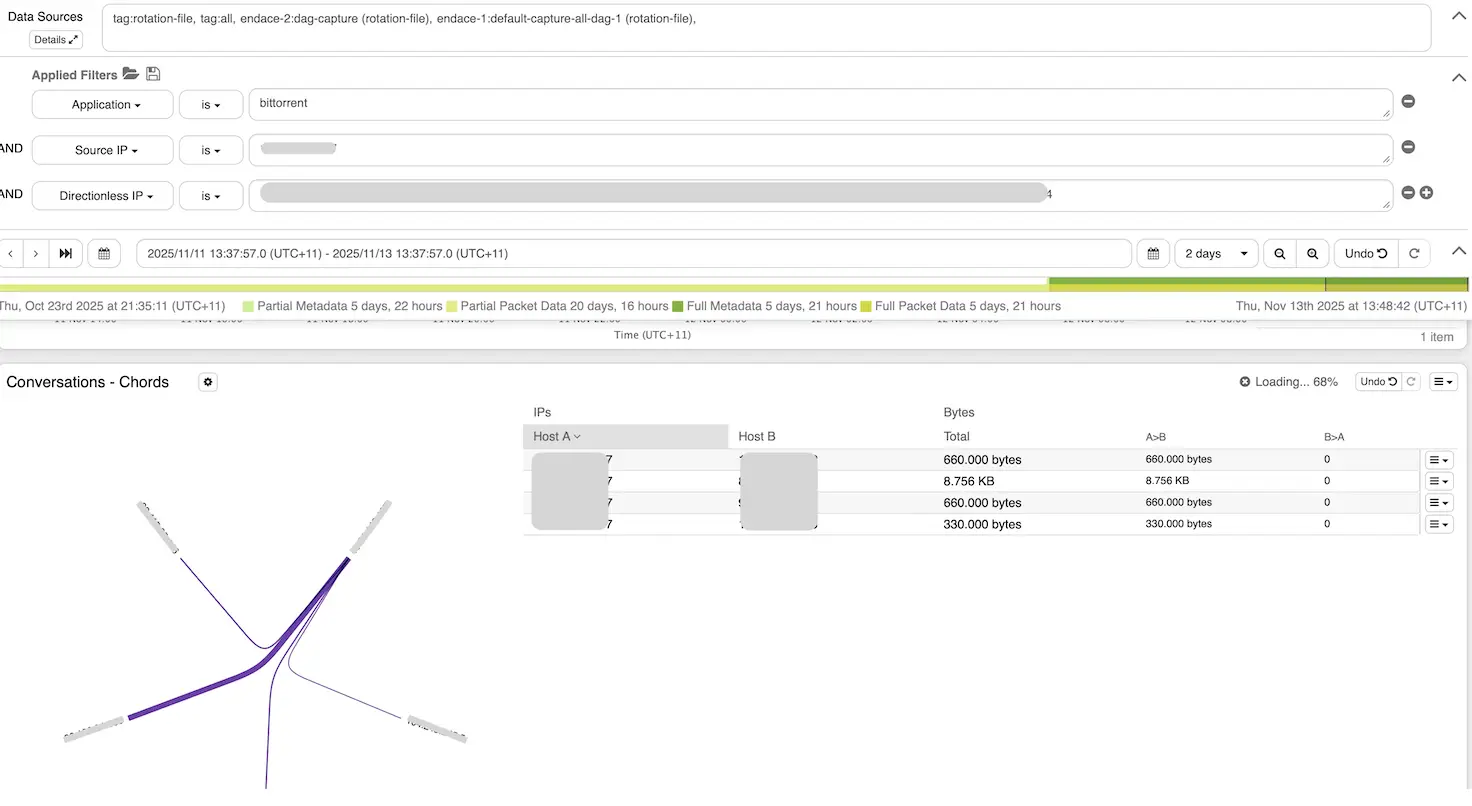The width and height of the screenshot is (1472, 806).
Task: Open saved filters folder icon
Action: tap(130, 74)
